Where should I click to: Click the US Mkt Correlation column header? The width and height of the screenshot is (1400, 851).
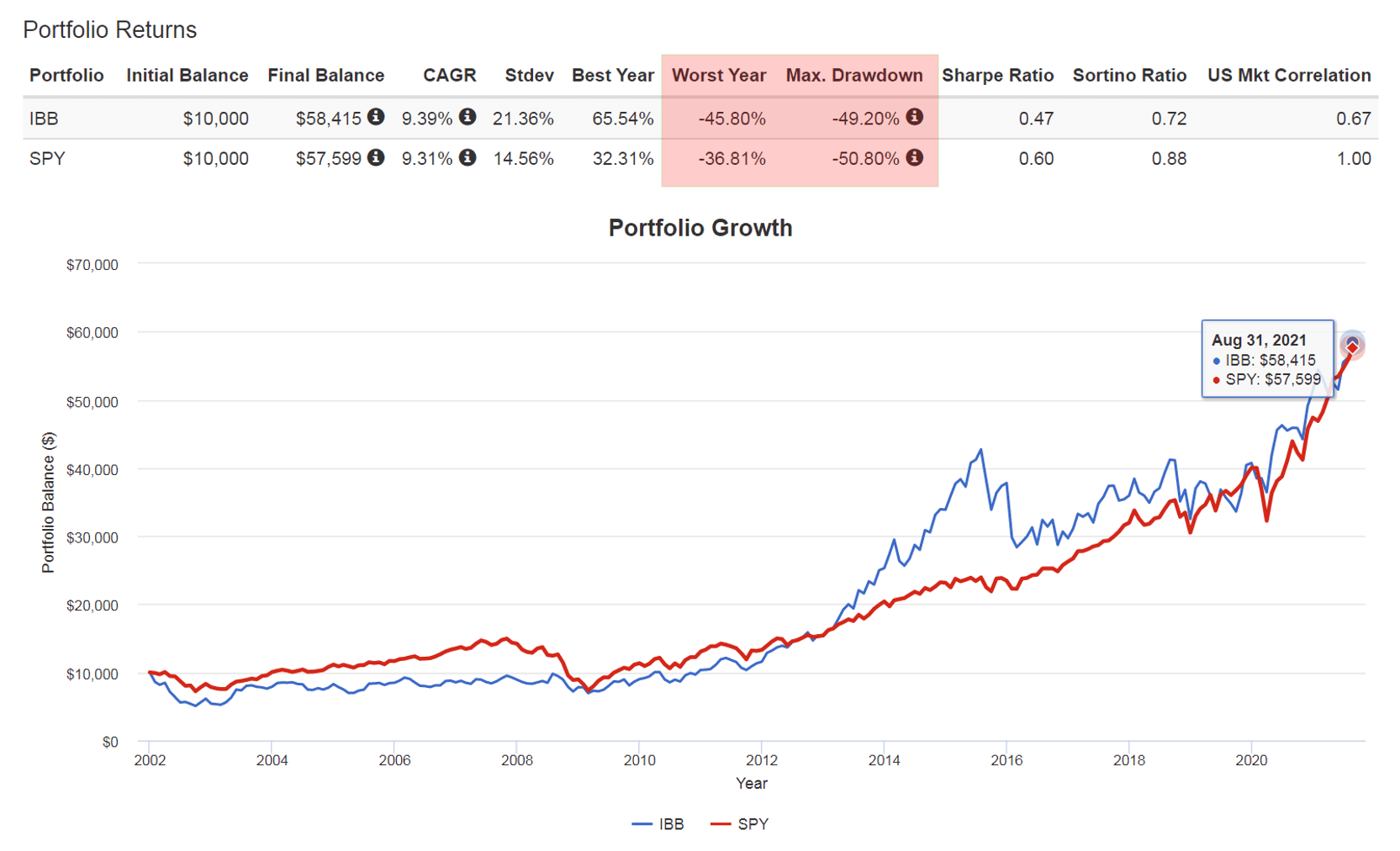(x=1289, y=76)
